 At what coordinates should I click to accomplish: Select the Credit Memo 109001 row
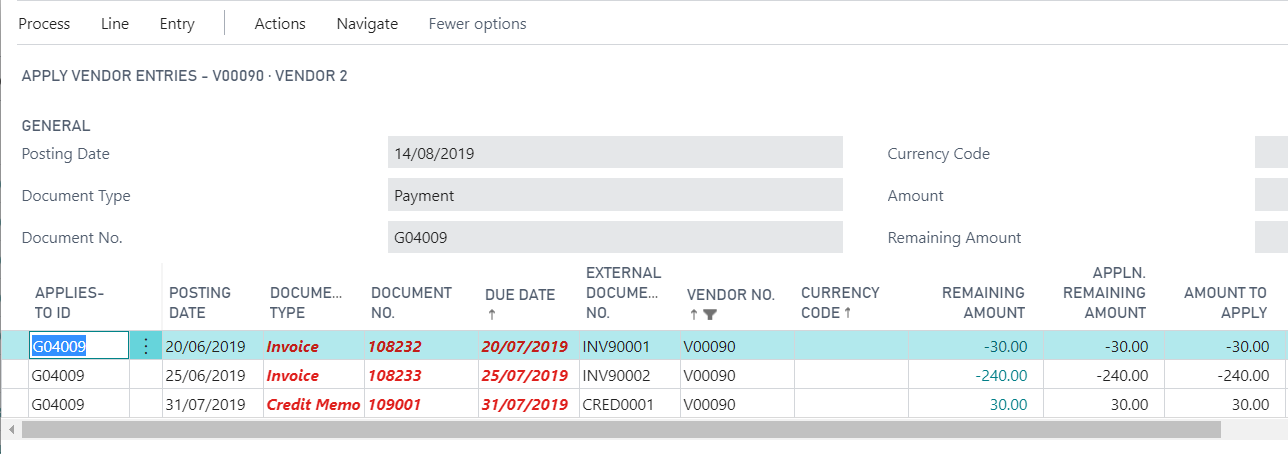(313, 405)
